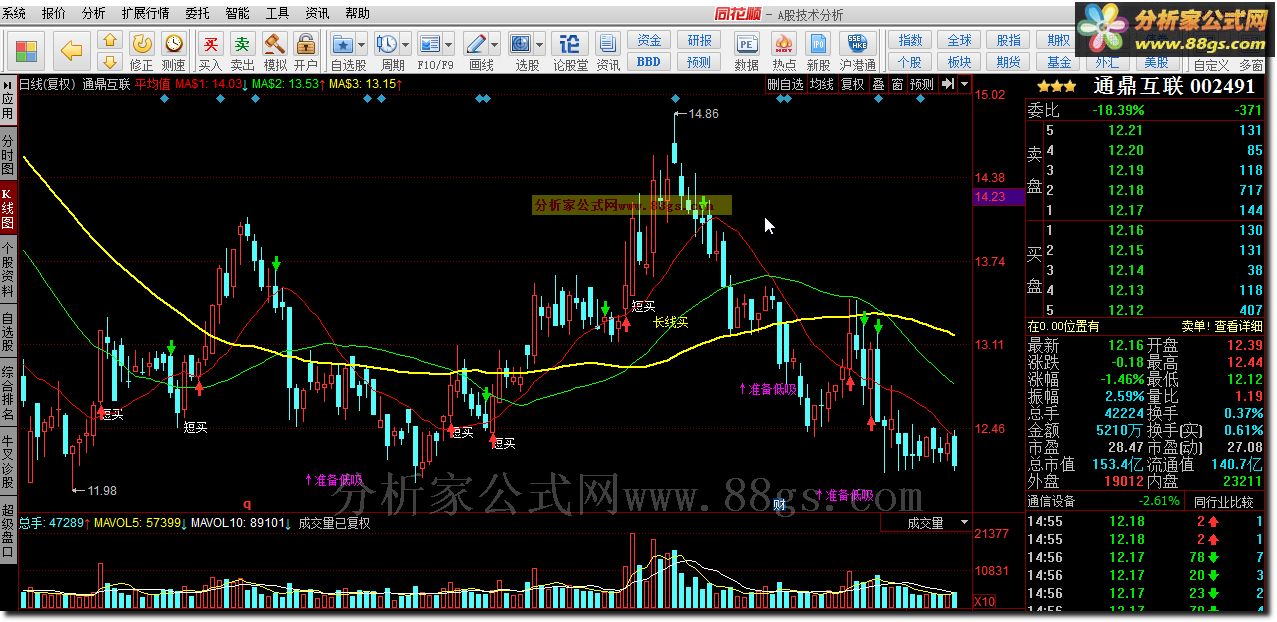Open the 新股 IPO icon
The image size is (1277, 622).
[819, 50]
